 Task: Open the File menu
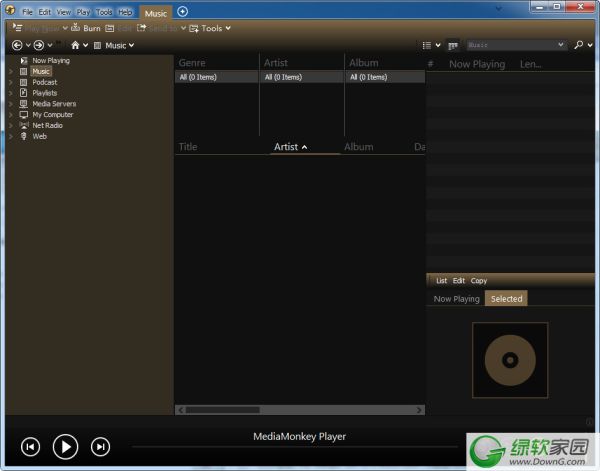point(27,12)
